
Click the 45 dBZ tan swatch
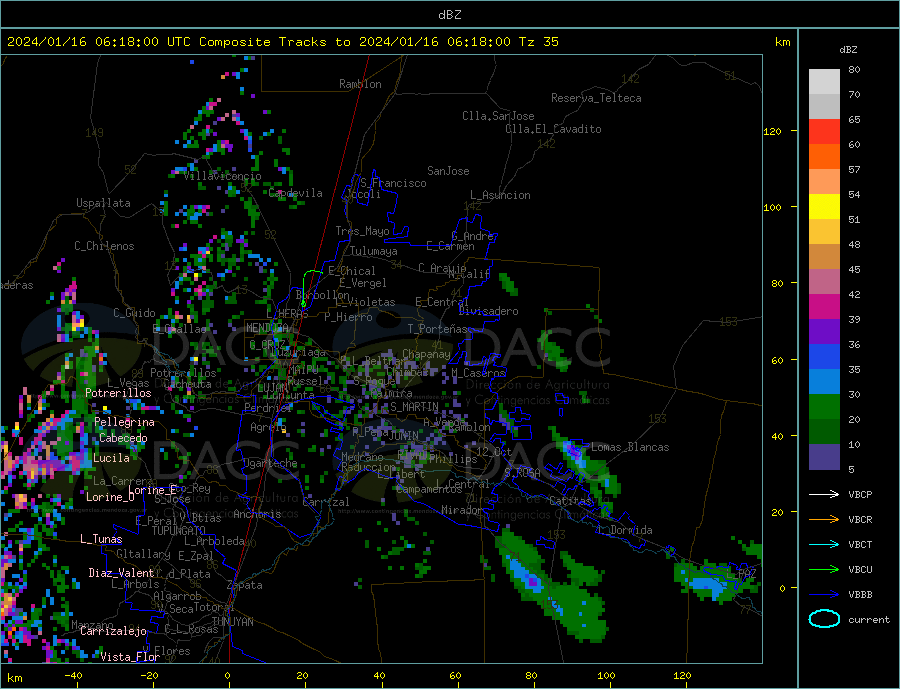coord(824,256)
